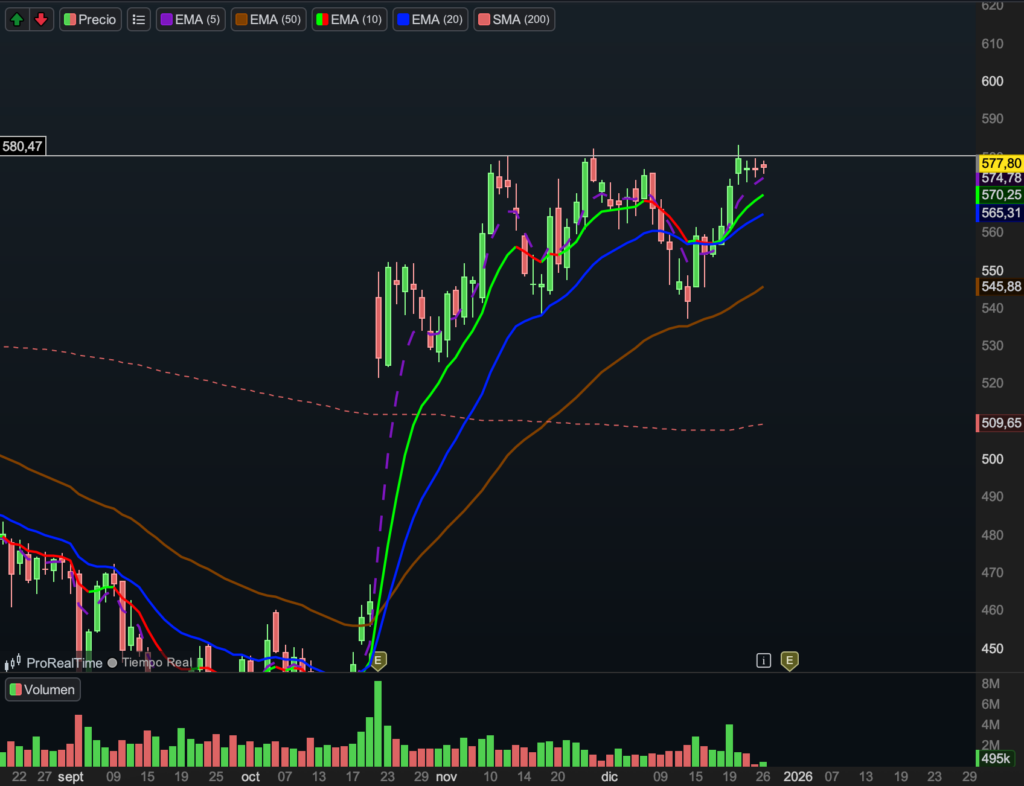Click the right E event marker
The width and height of the screenshot is (1024, 786).
coord(789,660)
